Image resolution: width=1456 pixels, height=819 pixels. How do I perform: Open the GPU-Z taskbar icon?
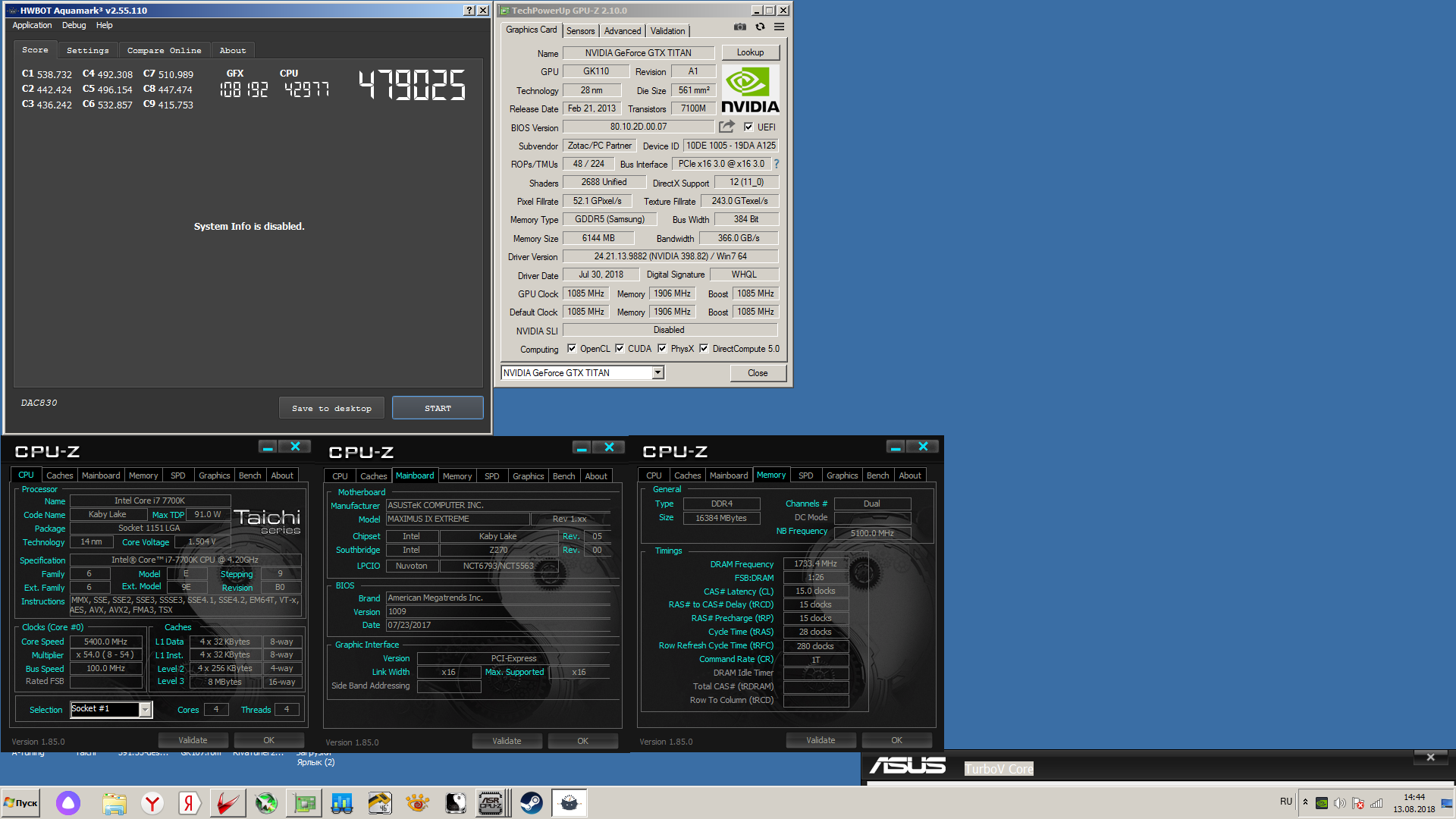tap(304, 803)
